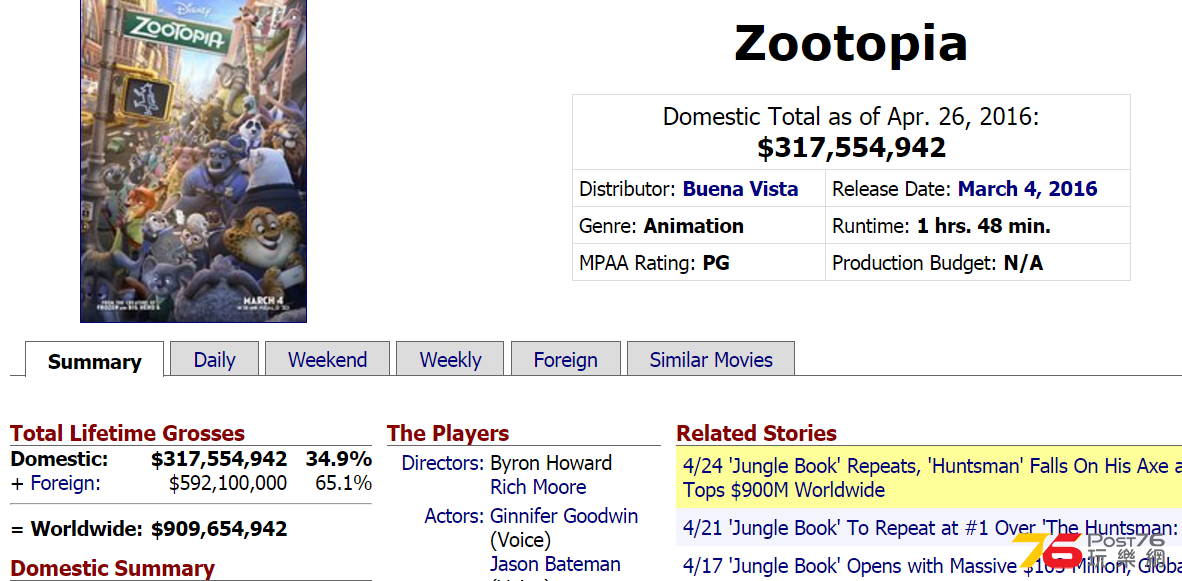Open director Rich Moore's page

coord(538,487)
